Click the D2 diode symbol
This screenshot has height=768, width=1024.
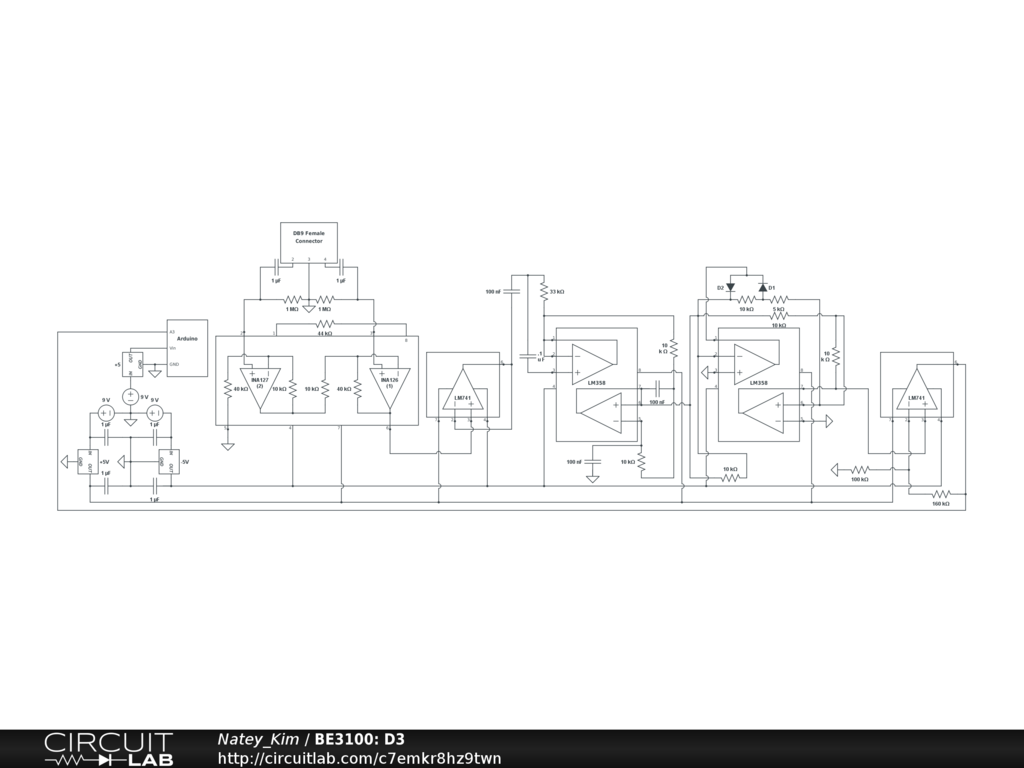point(730,287)
